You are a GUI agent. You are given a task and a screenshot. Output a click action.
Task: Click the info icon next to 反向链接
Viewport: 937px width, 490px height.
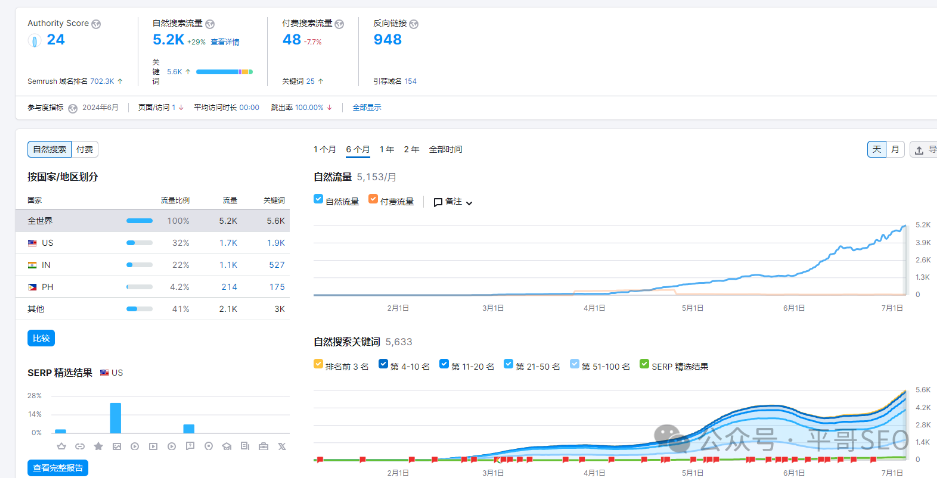click(x=414, y=23)
